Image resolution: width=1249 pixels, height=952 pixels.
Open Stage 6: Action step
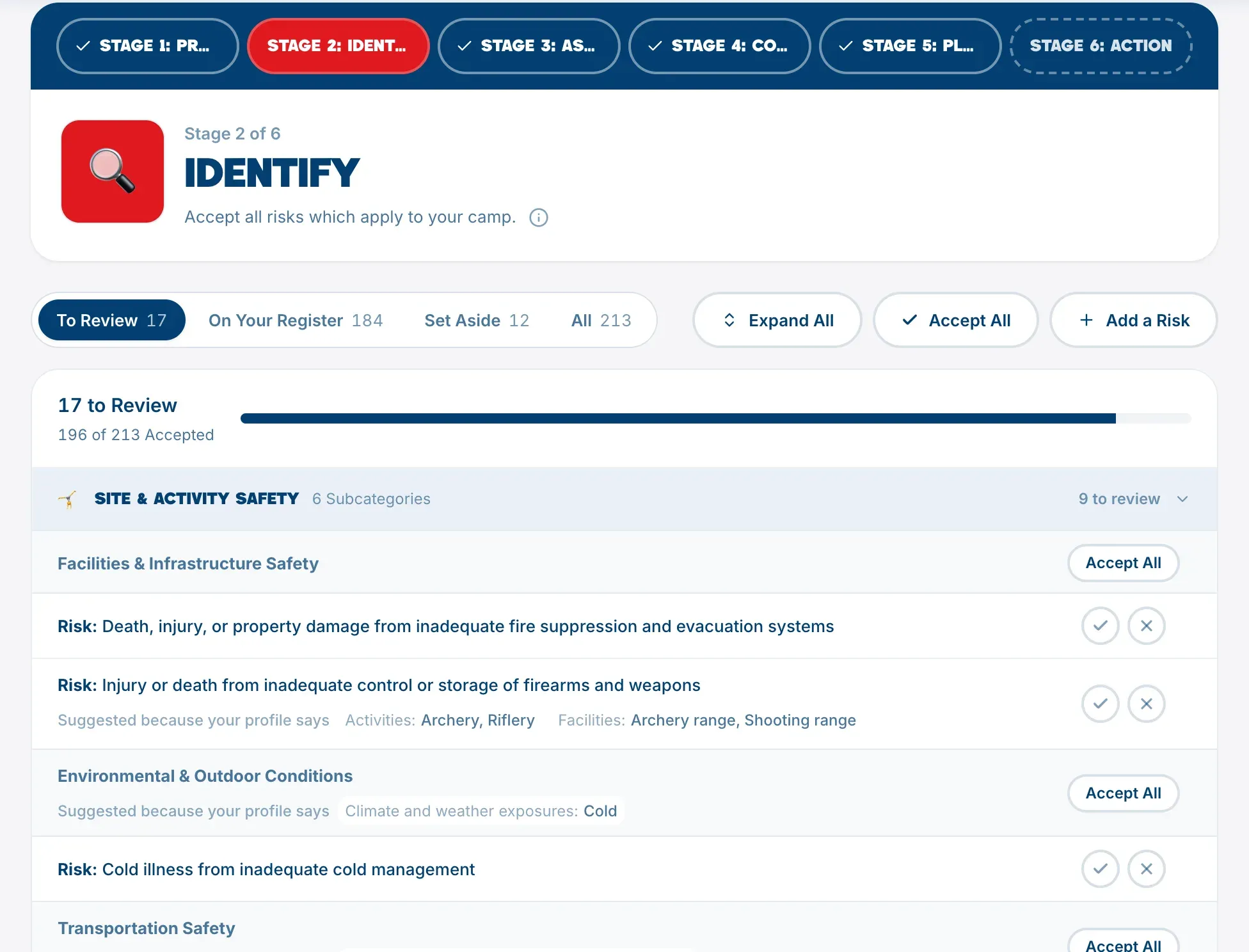(1101, 46)
